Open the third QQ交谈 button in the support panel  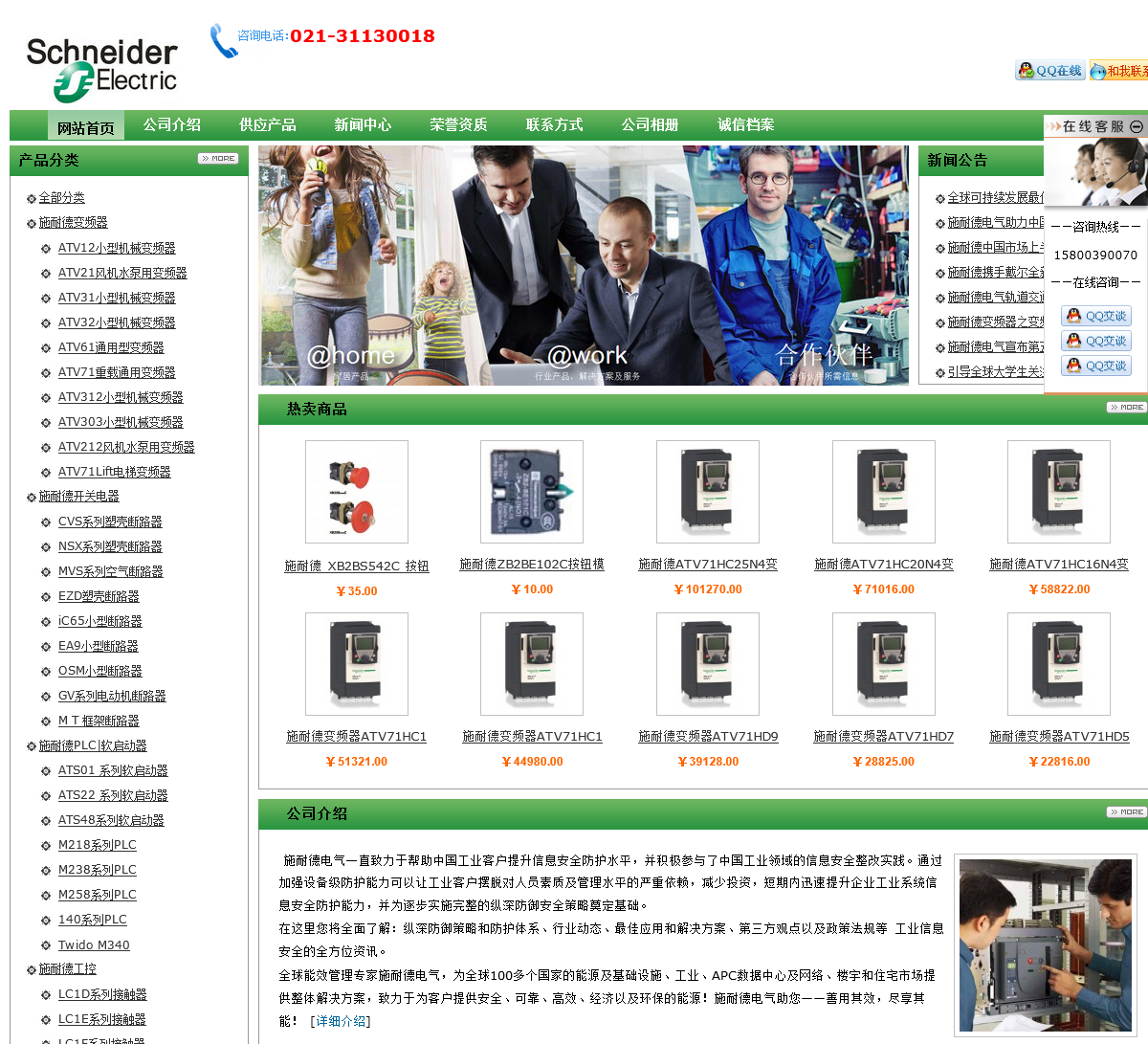tap(1096, 366)
